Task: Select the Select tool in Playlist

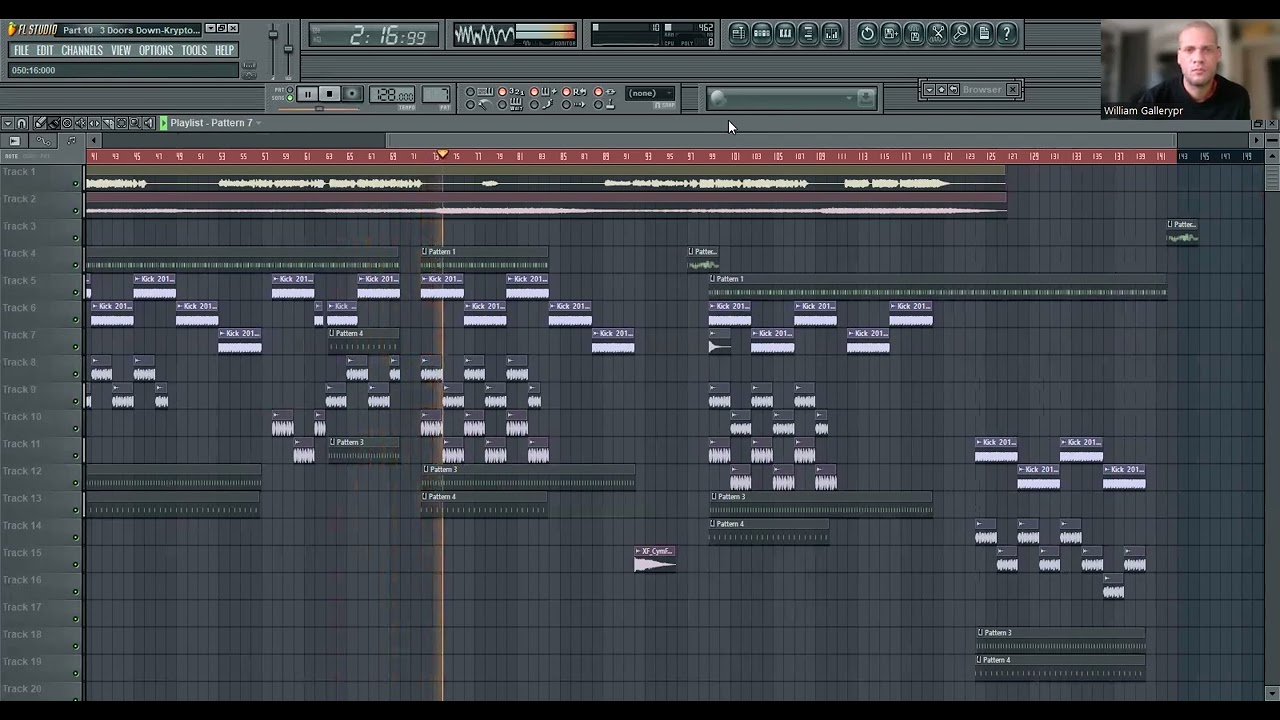Action: (x=121, y=123)
